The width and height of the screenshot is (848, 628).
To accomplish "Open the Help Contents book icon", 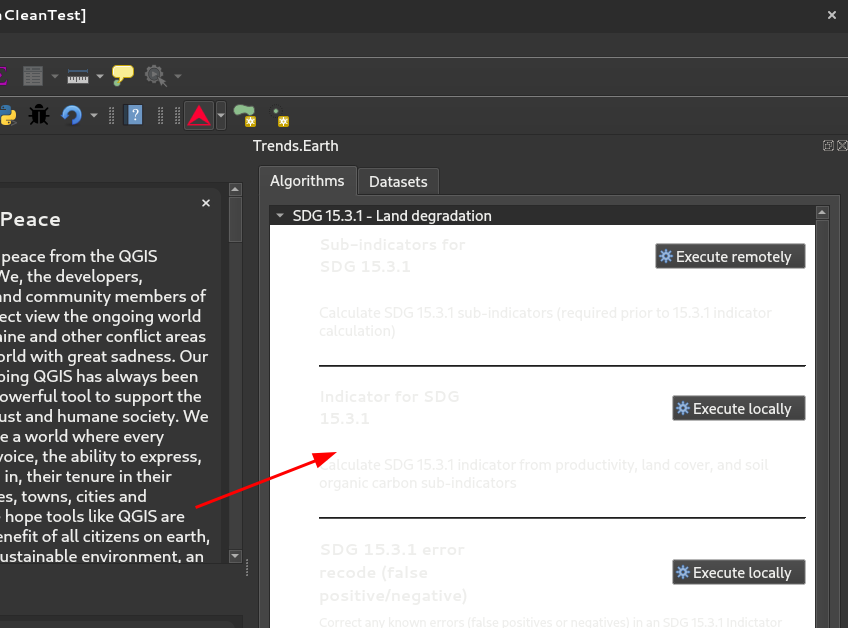I will coord(134,115).
